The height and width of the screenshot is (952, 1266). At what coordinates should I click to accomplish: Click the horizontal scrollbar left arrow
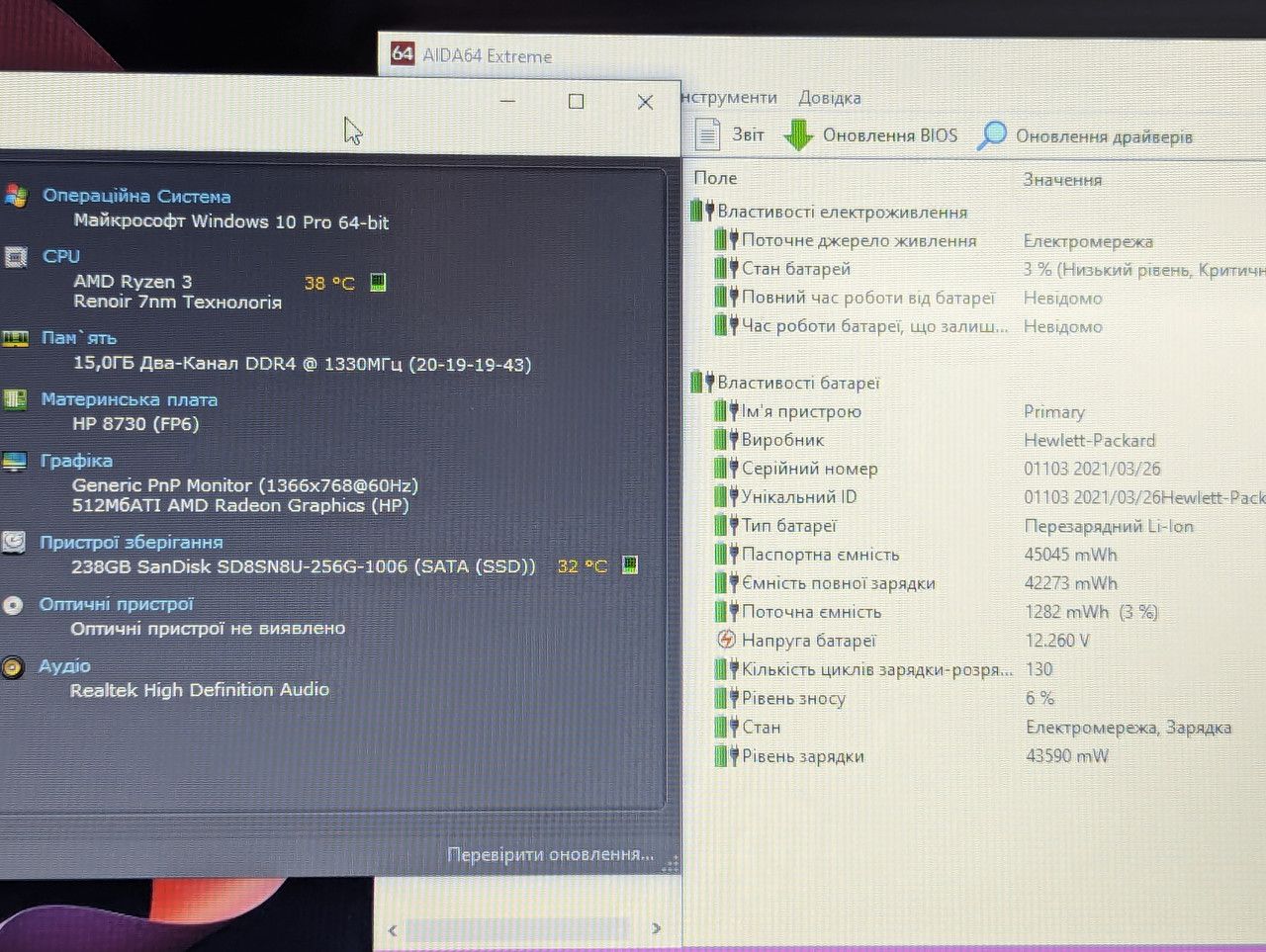tap(393, 929)
